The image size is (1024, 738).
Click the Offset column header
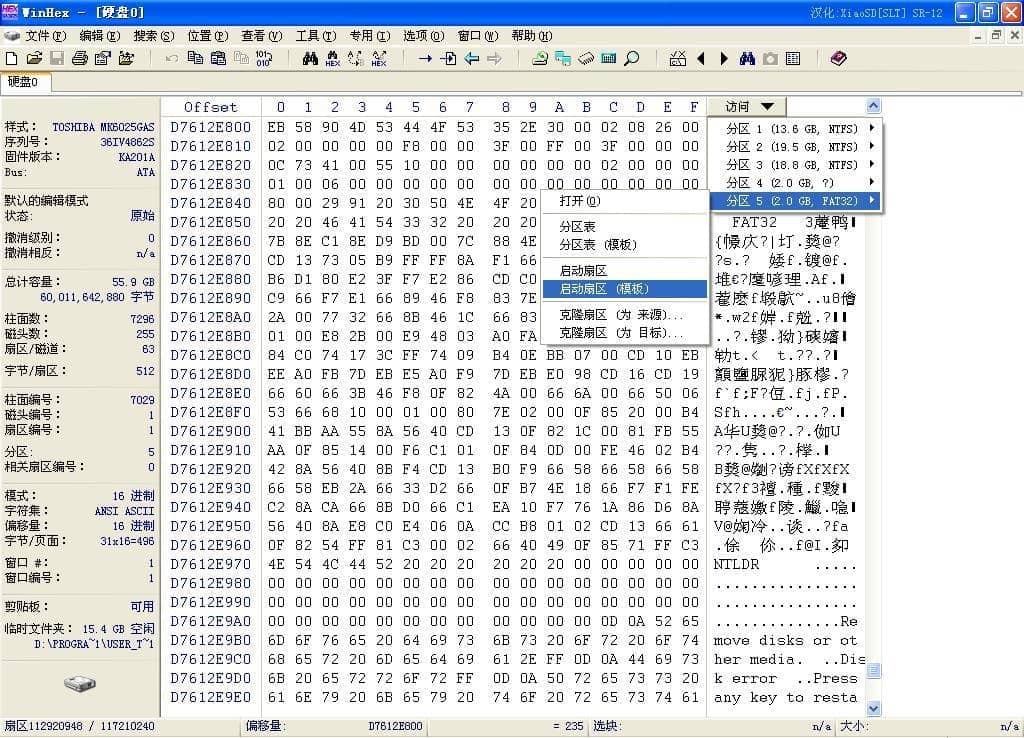tap(210, 106)
